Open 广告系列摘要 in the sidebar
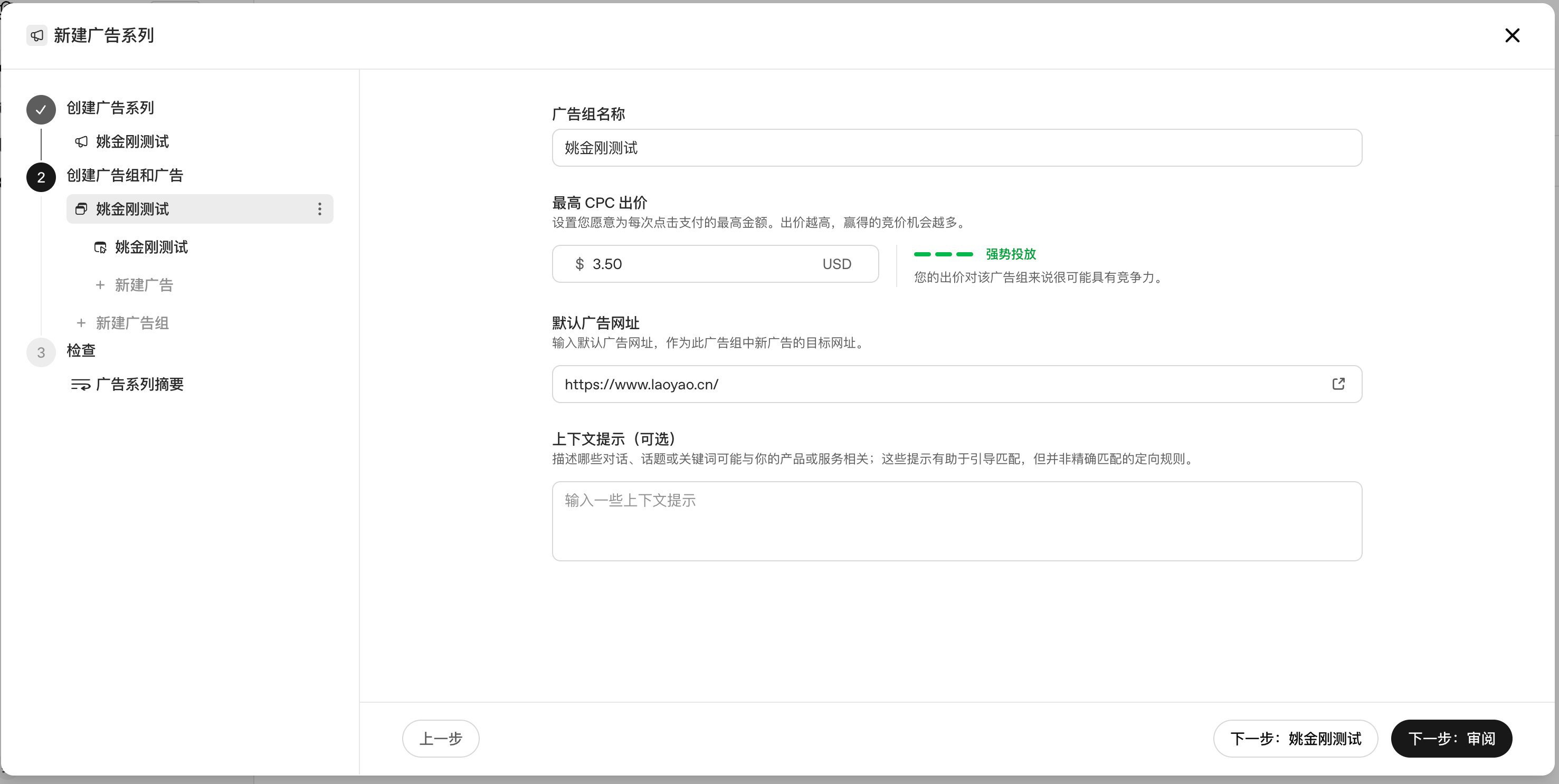Image resolution: width=1559 pixels, height=784 pixels. (128, 384)
